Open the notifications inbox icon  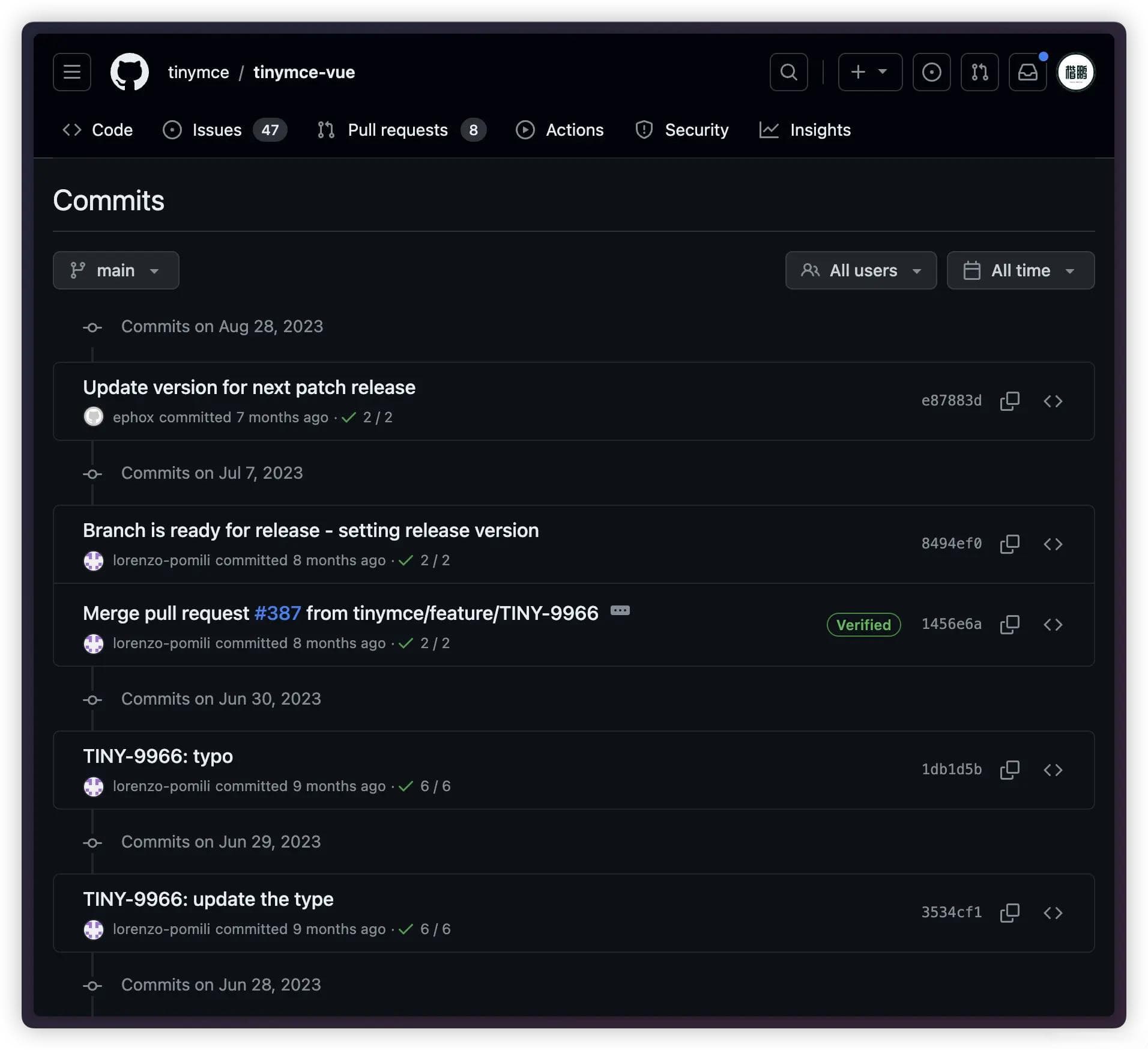1027,72
